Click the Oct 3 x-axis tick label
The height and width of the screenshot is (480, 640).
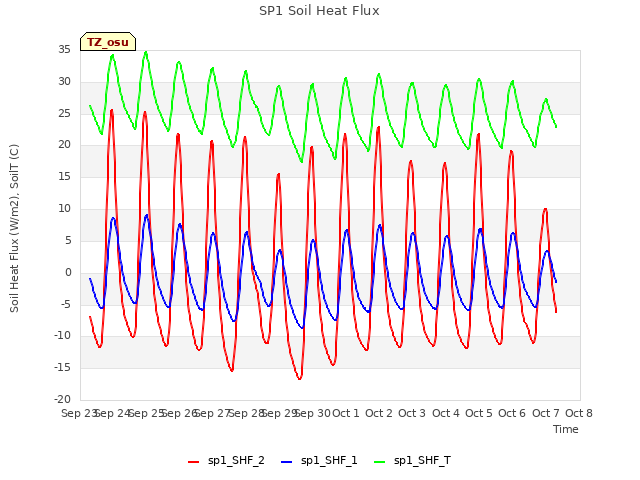pos(412,413)
